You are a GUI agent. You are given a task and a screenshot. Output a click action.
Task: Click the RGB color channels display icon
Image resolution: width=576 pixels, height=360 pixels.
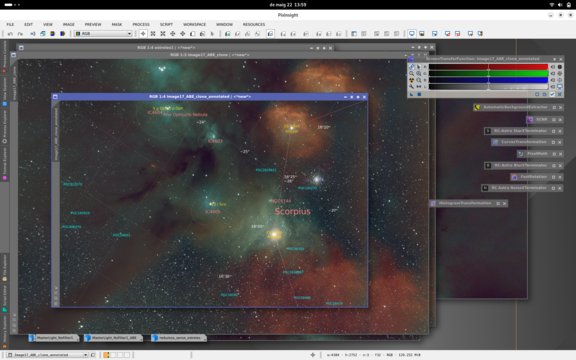coord(53,34)
